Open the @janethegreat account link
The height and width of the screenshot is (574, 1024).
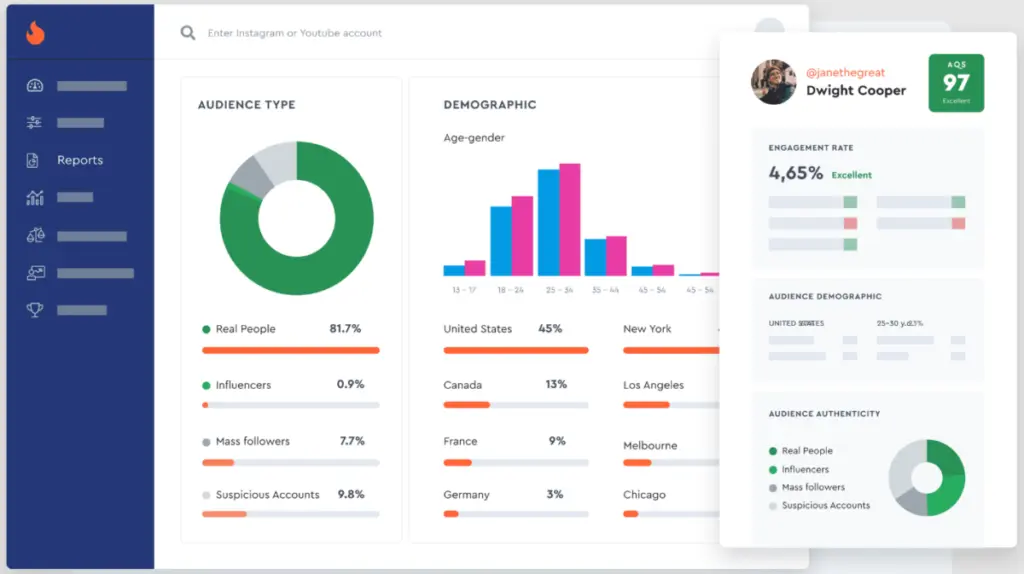pos(845,73)
